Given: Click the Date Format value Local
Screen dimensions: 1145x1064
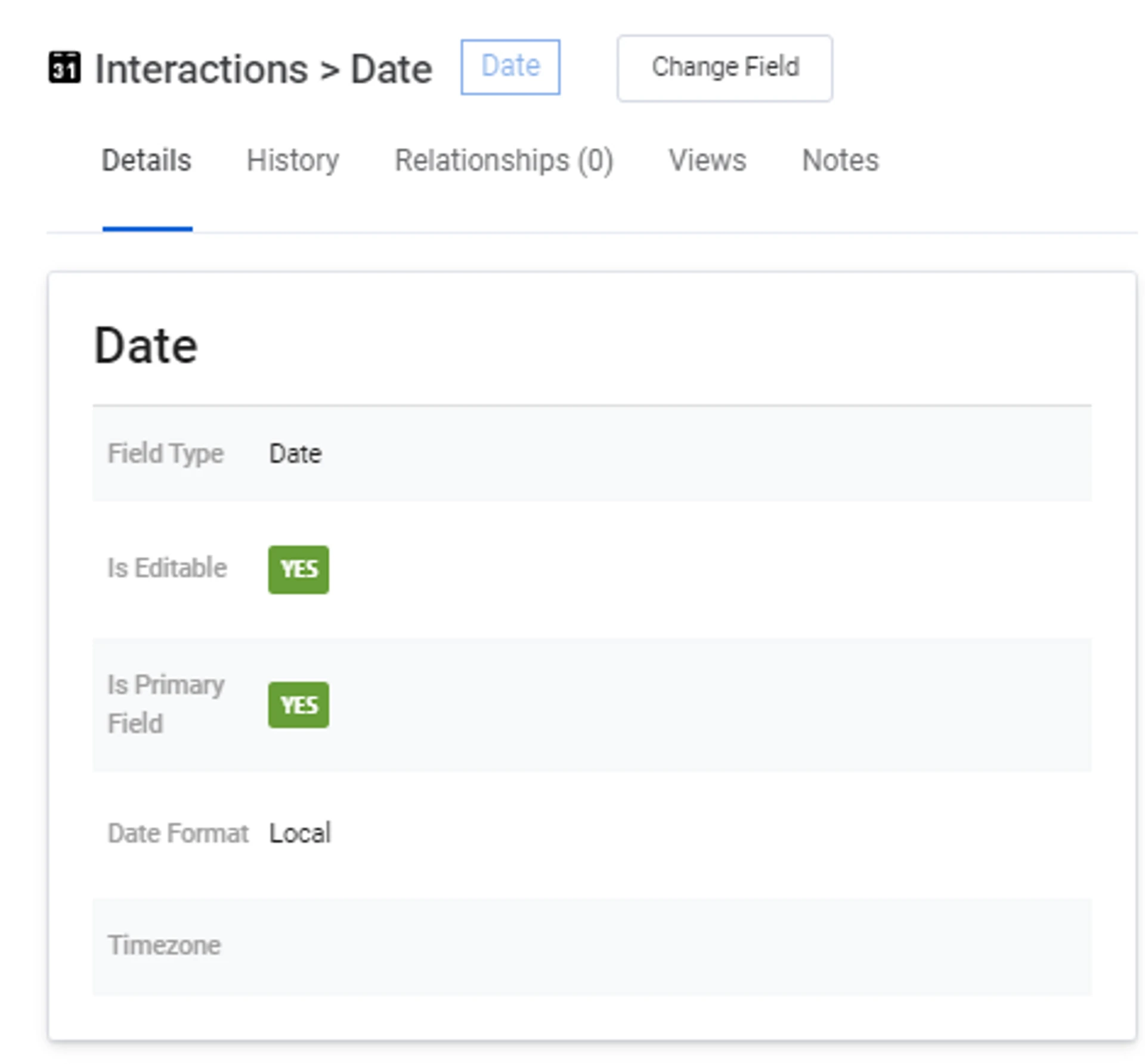Looking at the screenshot, I should pos(299,833).
